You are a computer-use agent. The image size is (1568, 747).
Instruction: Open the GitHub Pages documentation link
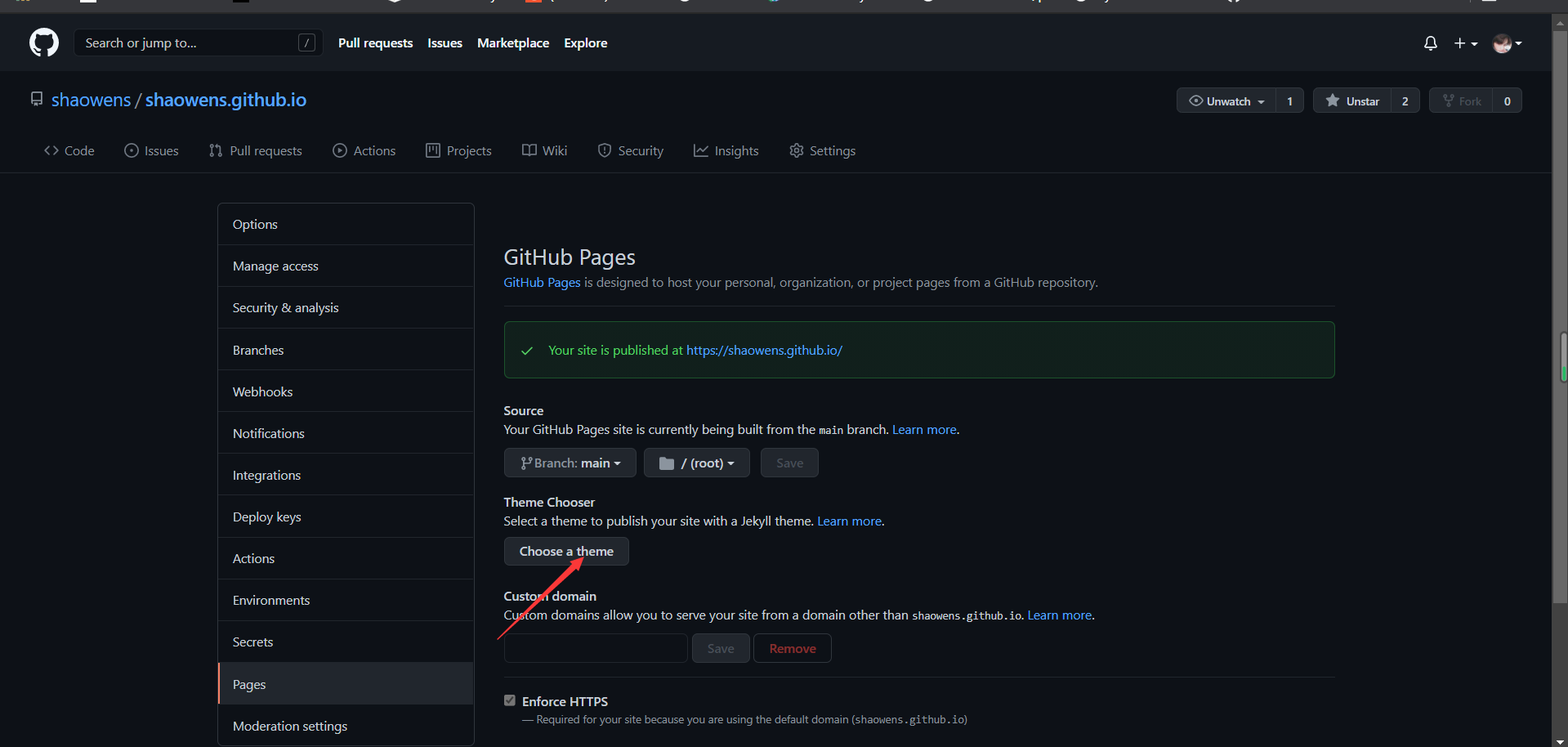pyautogui.click(x=542, y=282)
